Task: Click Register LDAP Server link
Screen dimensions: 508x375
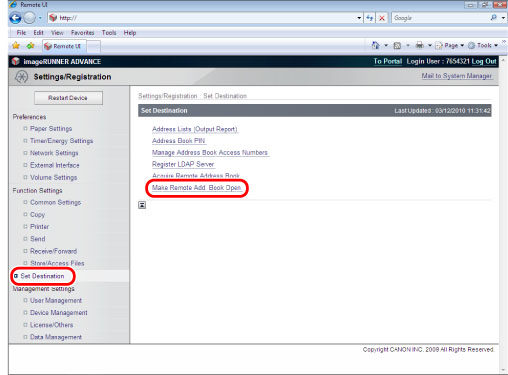Action: pos(183,164)
